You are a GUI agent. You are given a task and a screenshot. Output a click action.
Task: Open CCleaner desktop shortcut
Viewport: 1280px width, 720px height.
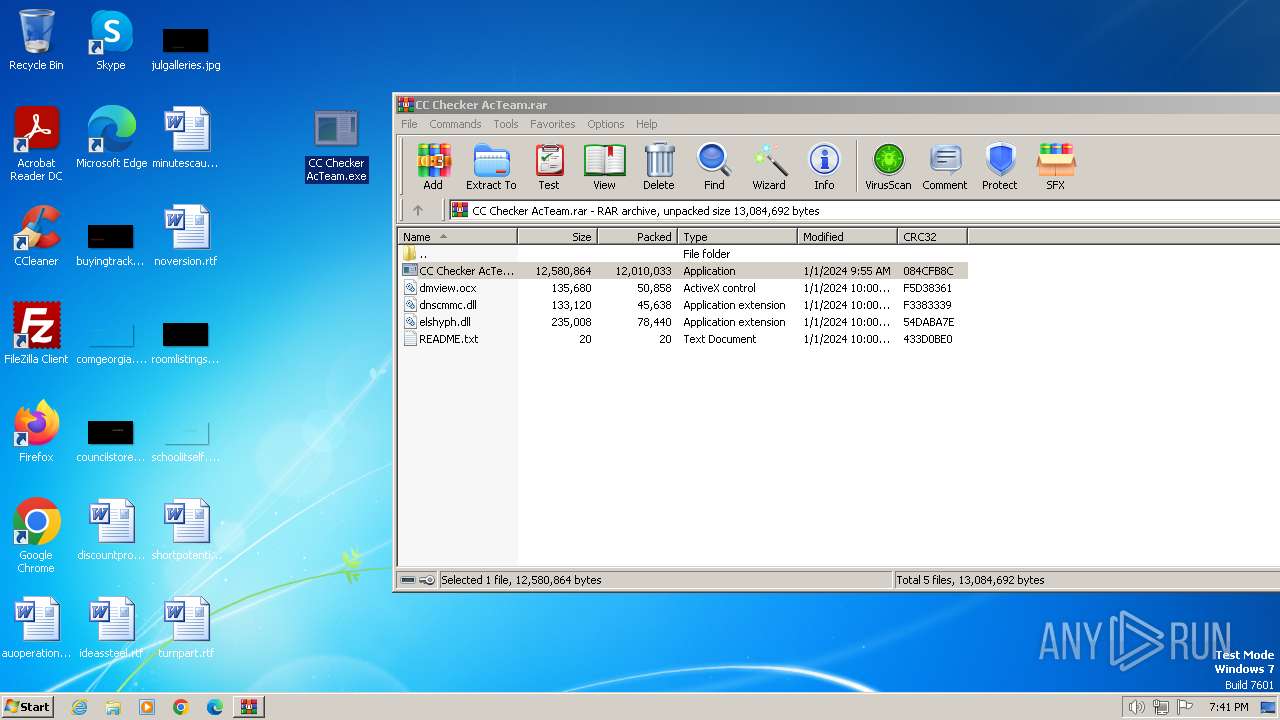coord(36,236)
